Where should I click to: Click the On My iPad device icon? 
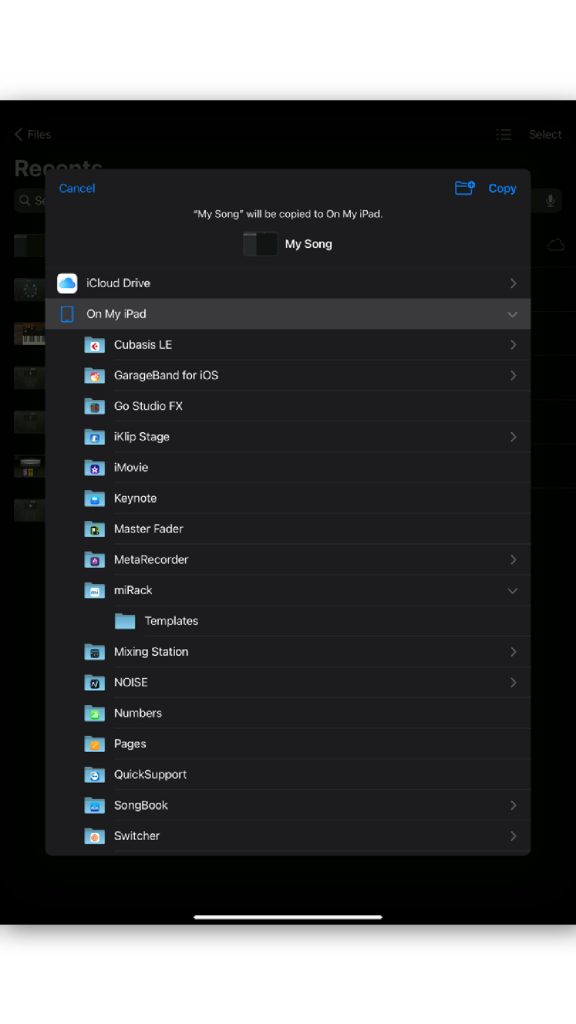[67, 314]
